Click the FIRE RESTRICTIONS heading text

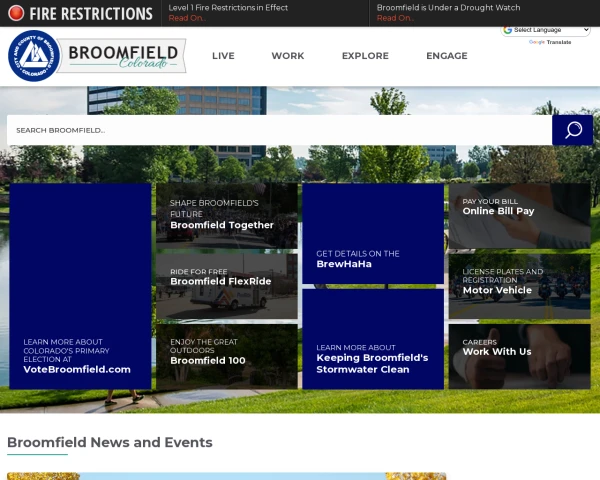click(91, 14)
